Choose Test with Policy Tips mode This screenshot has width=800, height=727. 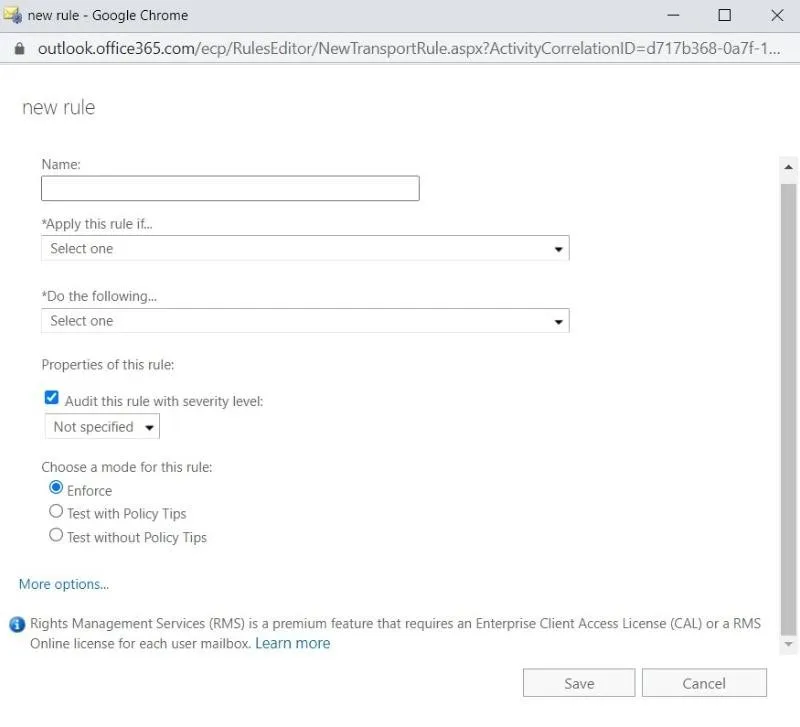56,511
